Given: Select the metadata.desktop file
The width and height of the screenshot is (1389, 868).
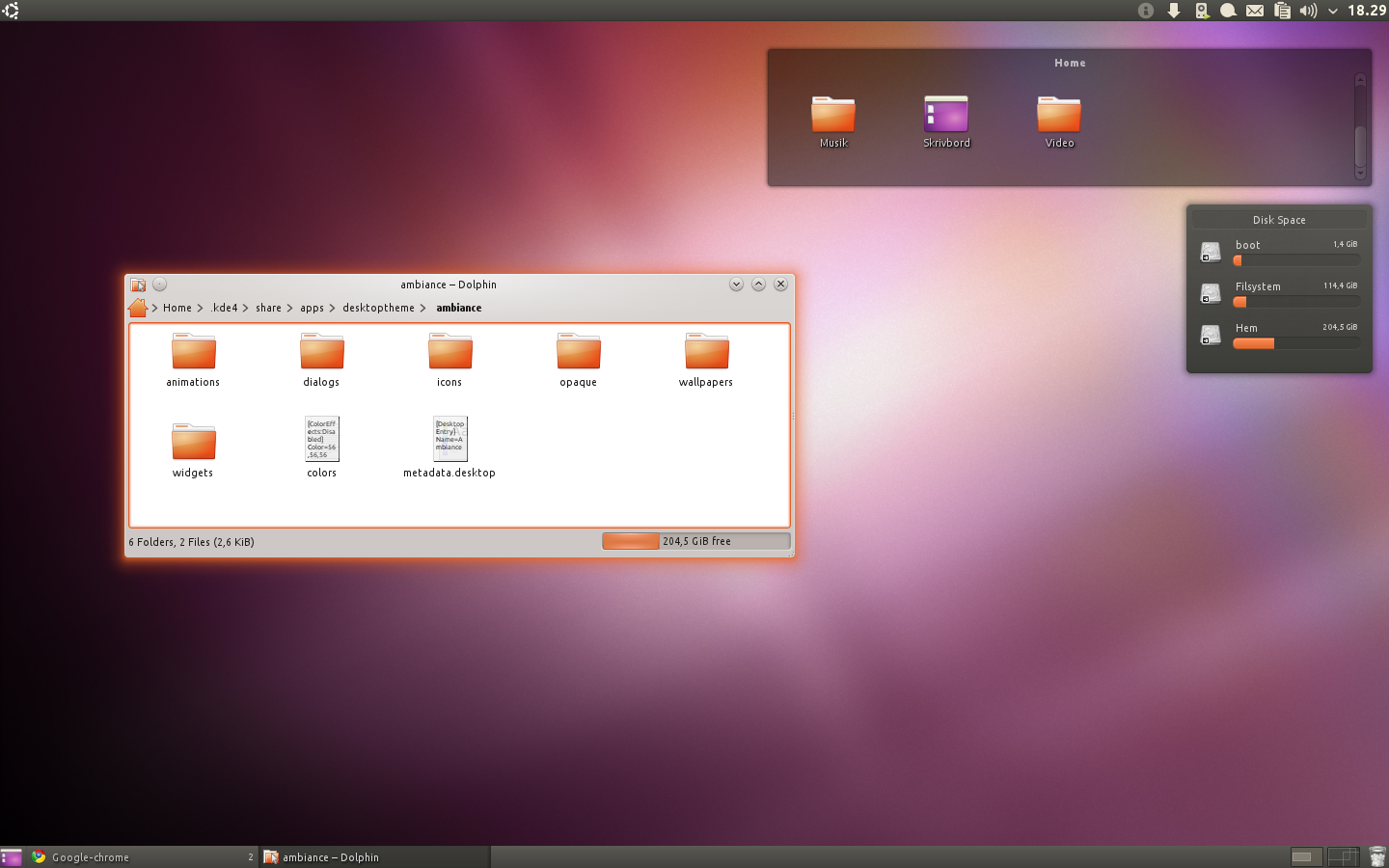Looking at the screenshot, I should coord(449,448).
